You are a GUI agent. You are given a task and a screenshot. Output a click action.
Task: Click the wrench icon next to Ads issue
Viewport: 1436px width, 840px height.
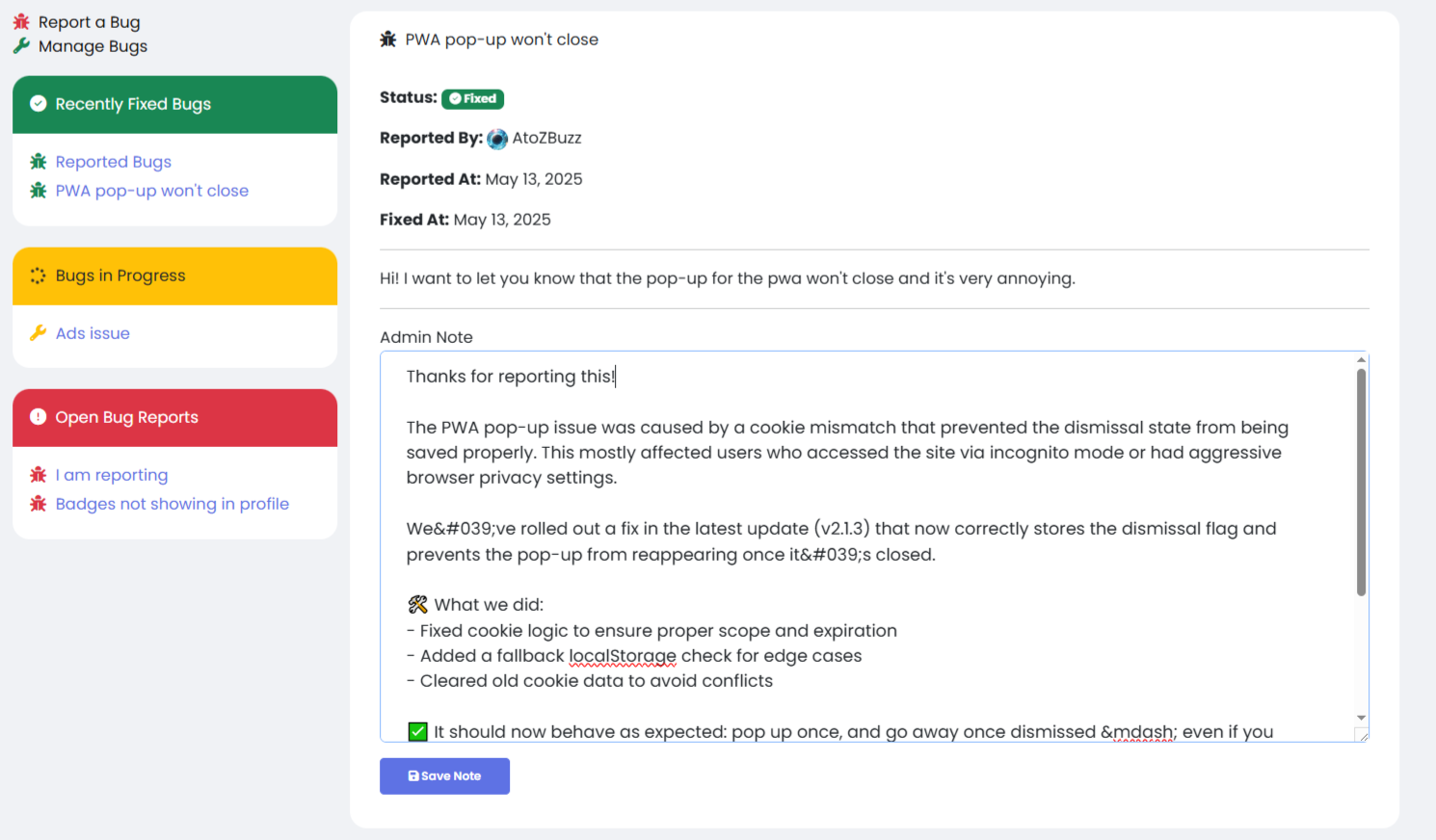click(39, 333)
